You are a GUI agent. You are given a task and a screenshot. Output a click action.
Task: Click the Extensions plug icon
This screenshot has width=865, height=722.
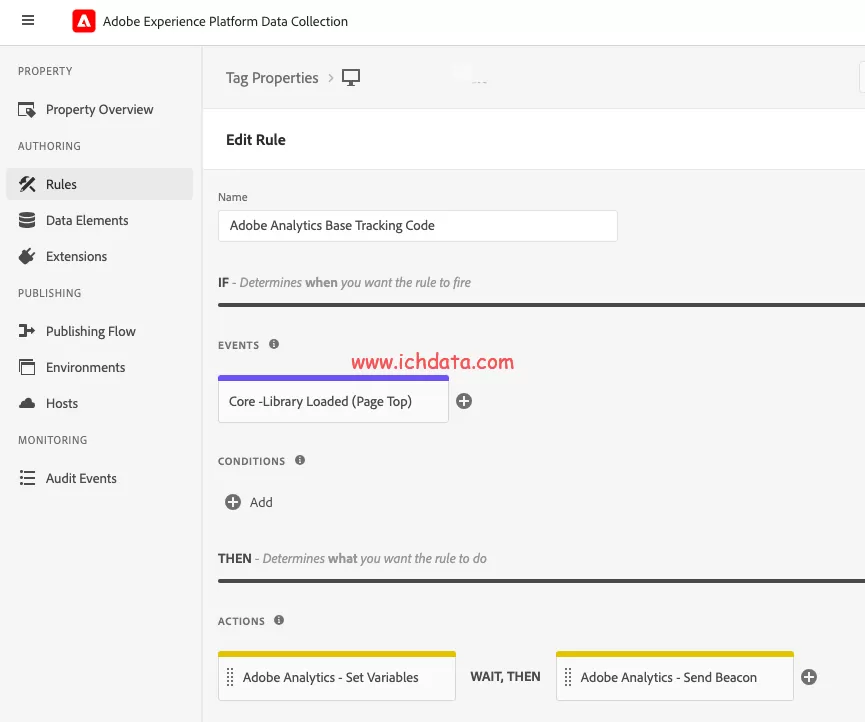click(26, 256)
